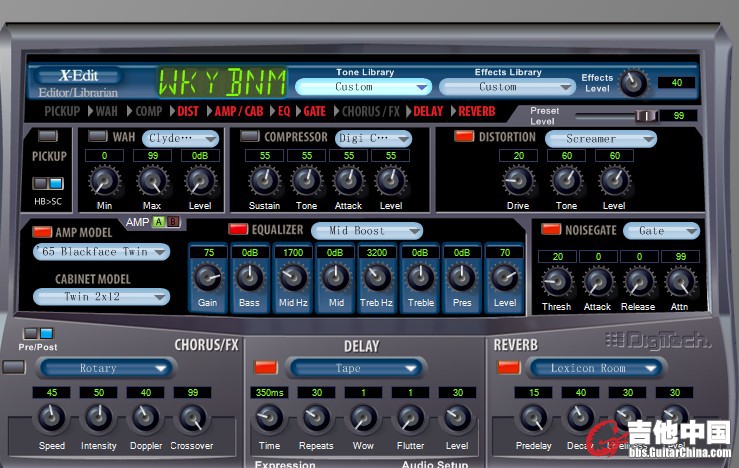This screenshot has width=739, height=468.
Task: Switch the Pre/Post selector
Action: (38, 334)
